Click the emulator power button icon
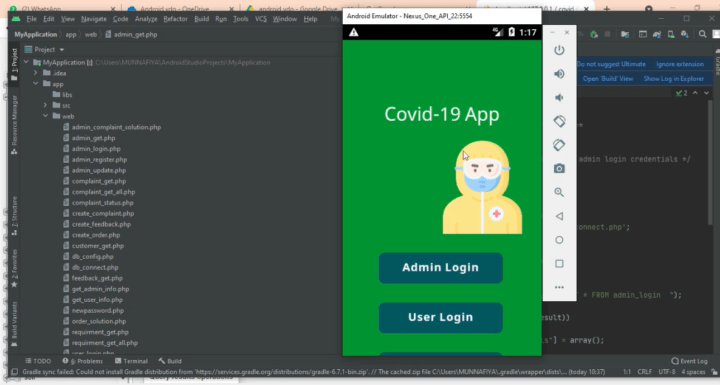 click(559, 50)
